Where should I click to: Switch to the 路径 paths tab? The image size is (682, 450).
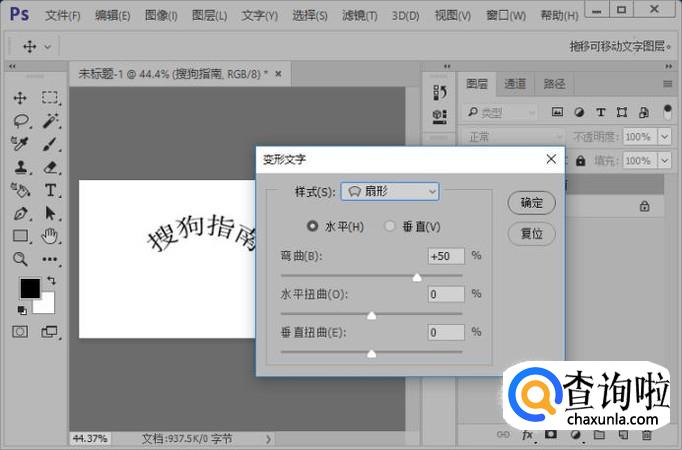(555, 83)
